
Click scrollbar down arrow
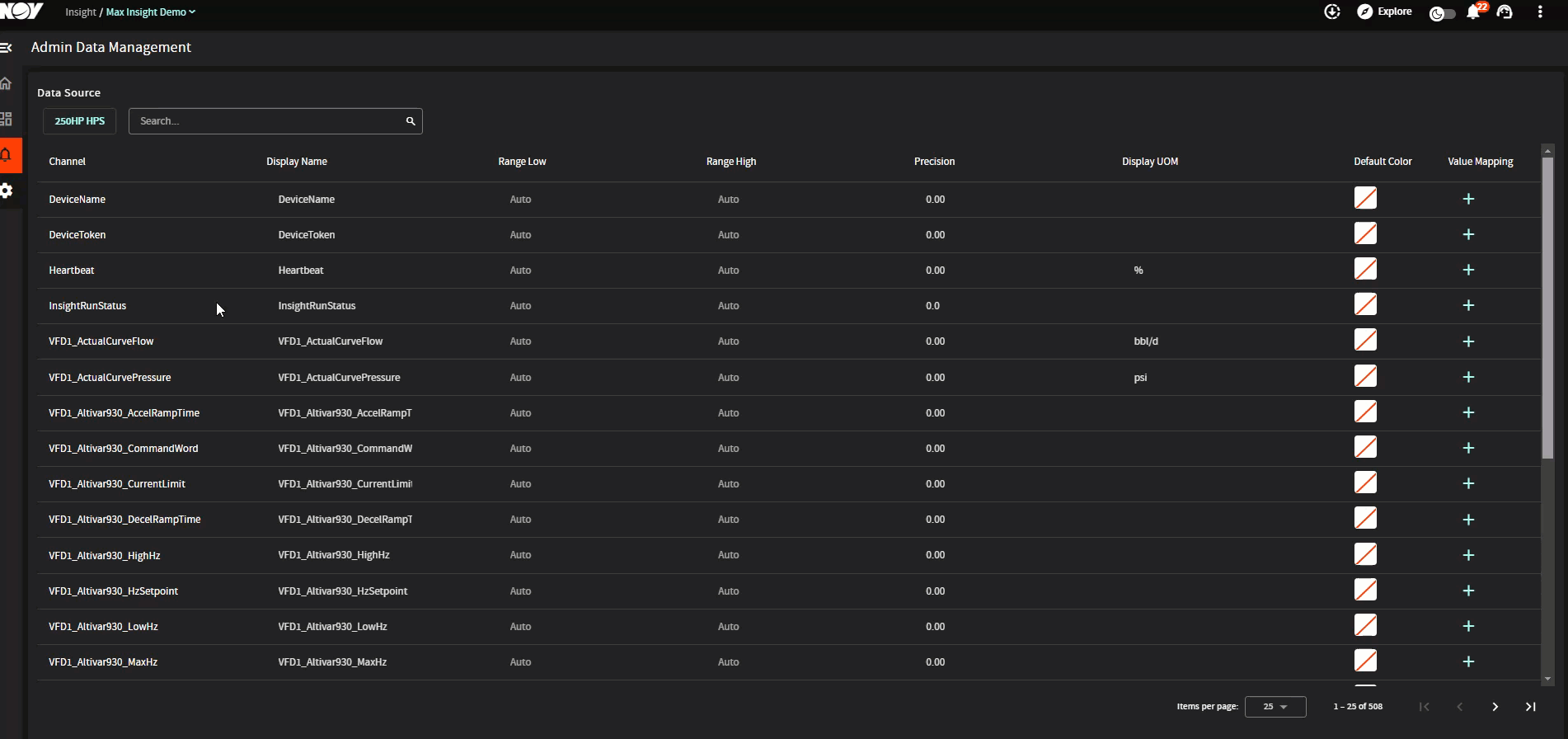(1547, 679)
